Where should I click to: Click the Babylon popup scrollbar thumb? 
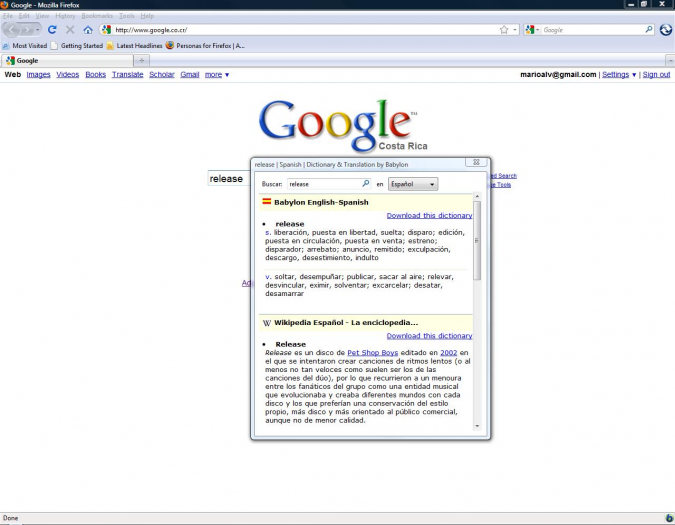(x=477, y=240)
